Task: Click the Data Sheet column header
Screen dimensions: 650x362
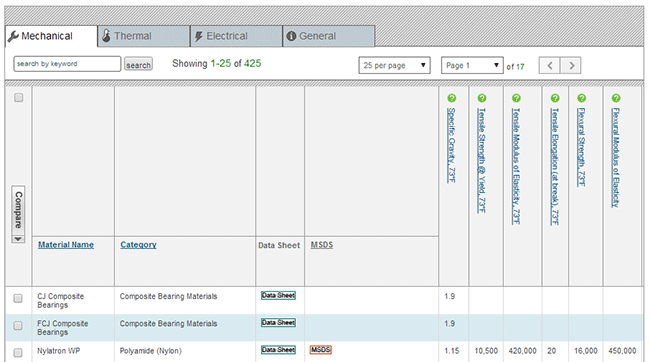Action: point(279,245)
